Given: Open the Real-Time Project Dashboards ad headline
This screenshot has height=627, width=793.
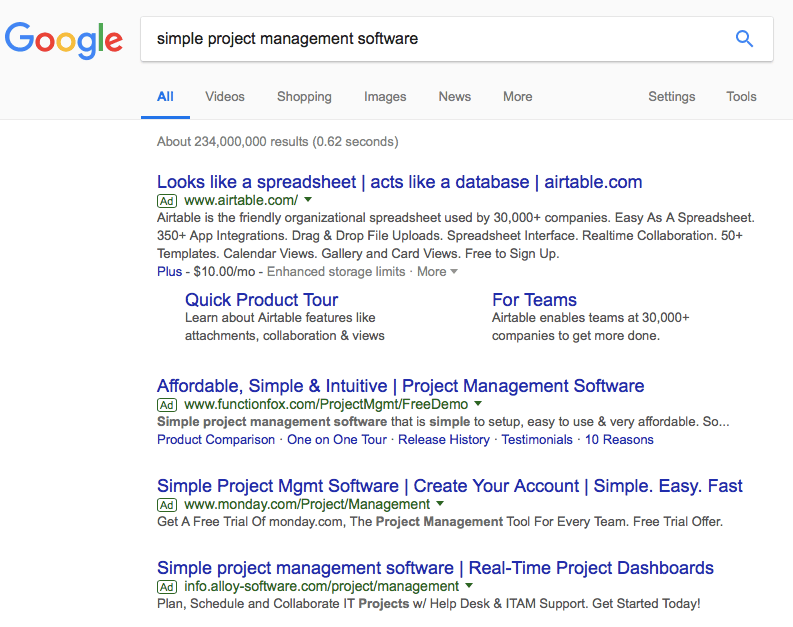Looking at the screenshot, I should [435, 568].
